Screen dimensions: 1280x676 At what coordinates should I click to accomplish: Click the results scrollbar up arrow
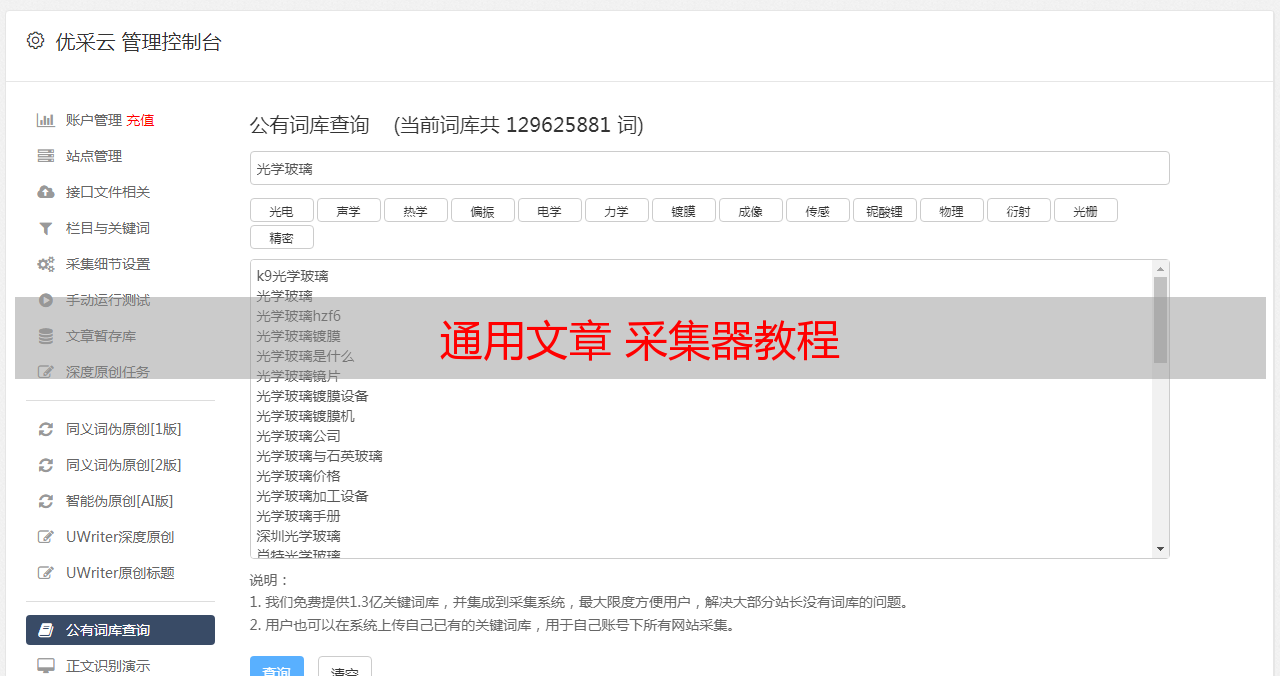tap(1160, 269)
